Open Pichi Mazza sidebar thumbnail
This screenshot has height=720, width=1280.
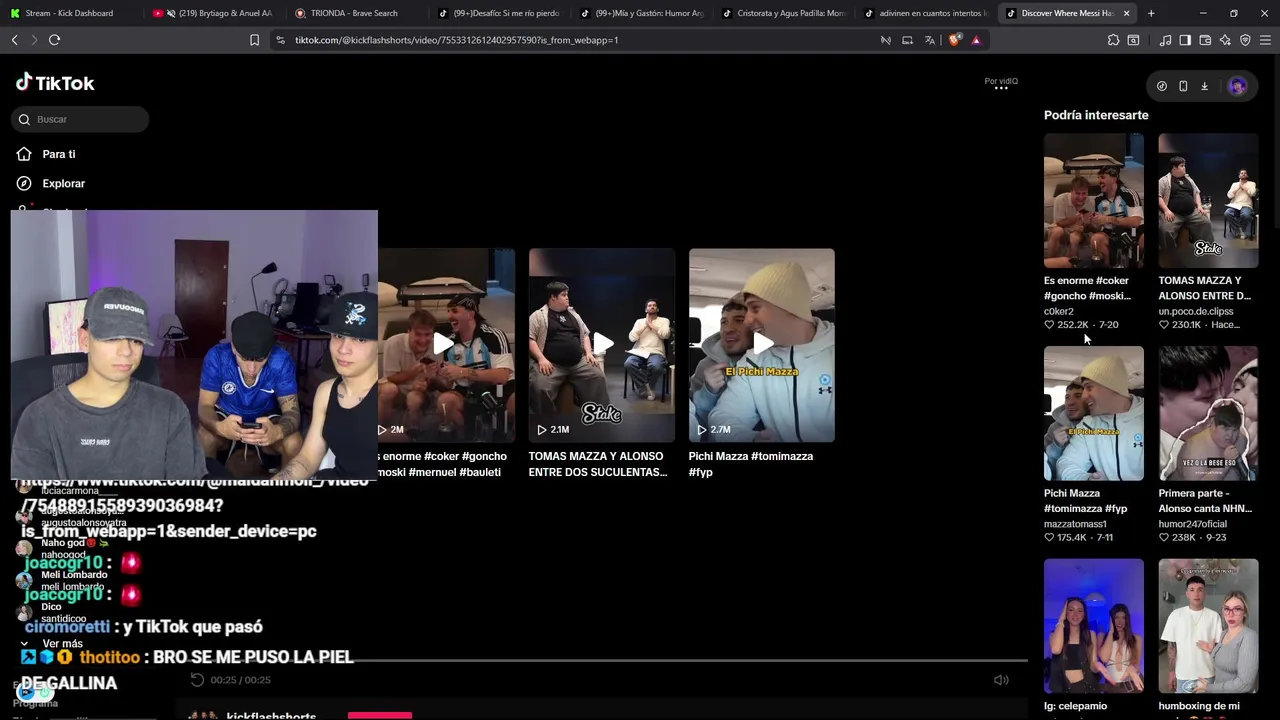click(x=1094, y=413)
